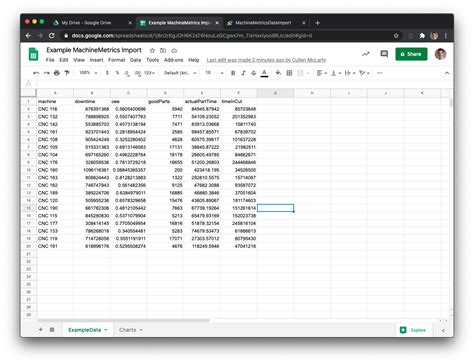Reload the page in Chrome
Screen dimensions: 474x364
pos(51,36)
